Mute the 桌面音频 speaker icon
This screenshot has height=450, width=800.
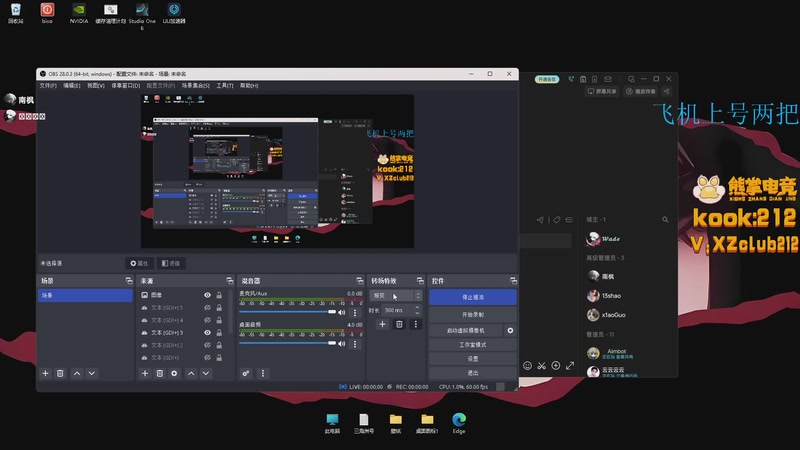pos(342,344)
